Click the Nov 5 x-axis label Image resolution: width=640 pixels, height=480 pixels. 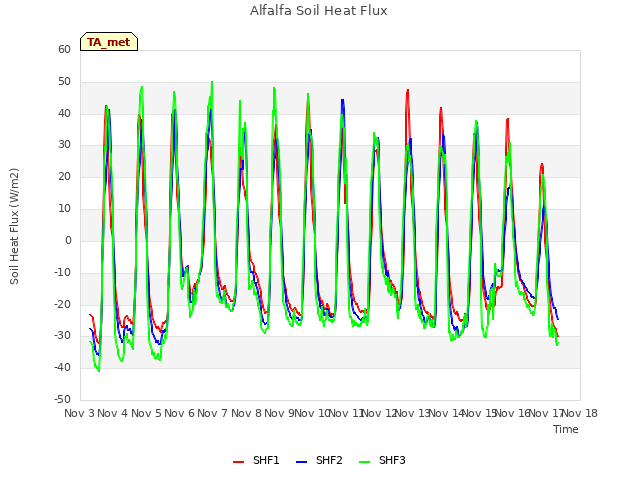(x=146, y=413)
